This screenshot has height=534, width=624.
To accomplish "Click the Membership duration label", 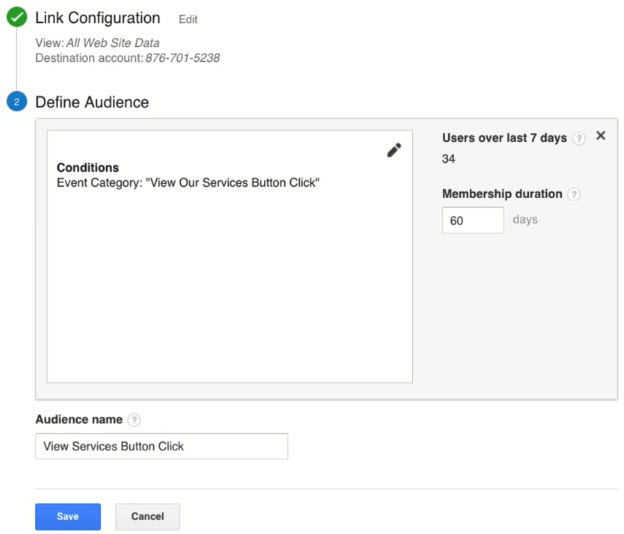I will click(x=503, y=194).
